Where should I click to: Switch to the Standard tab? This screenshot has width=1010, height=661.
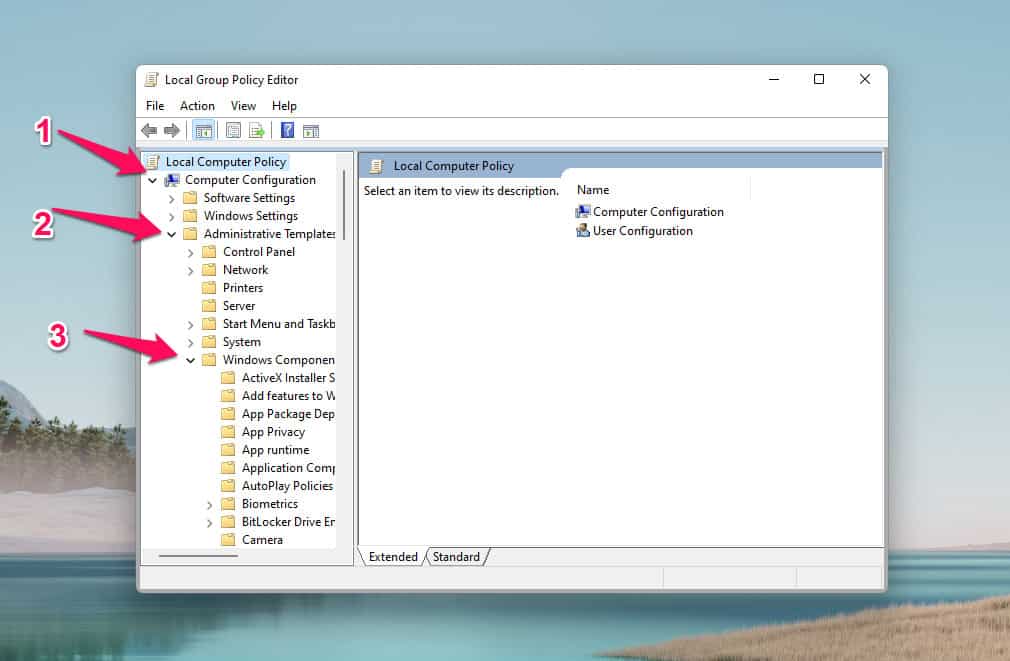[x=456, y=557]
